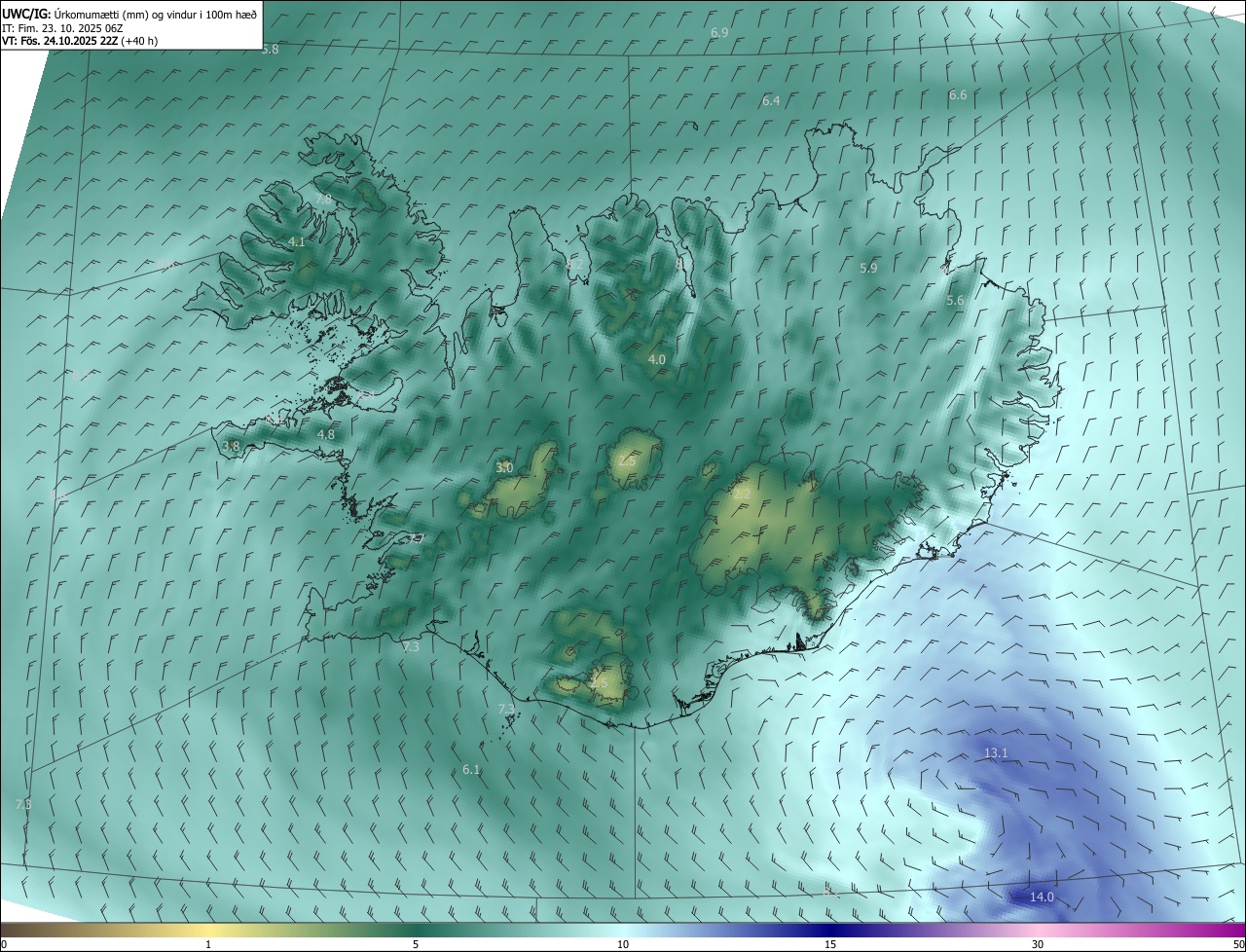Image resolution: width=1246 pixels, height=952 pixels.
Task: Click the colorbar tick label 30
Action: pyautogui.click(x=1038, y=945)
